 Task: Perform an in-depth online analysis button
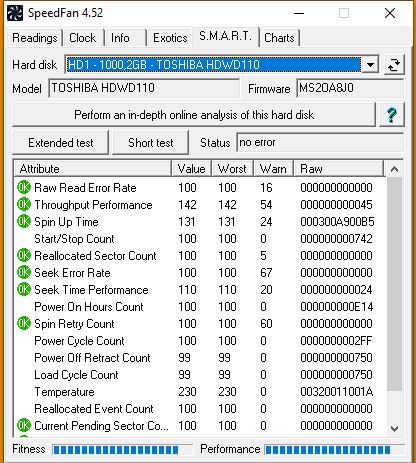point(194,115)
